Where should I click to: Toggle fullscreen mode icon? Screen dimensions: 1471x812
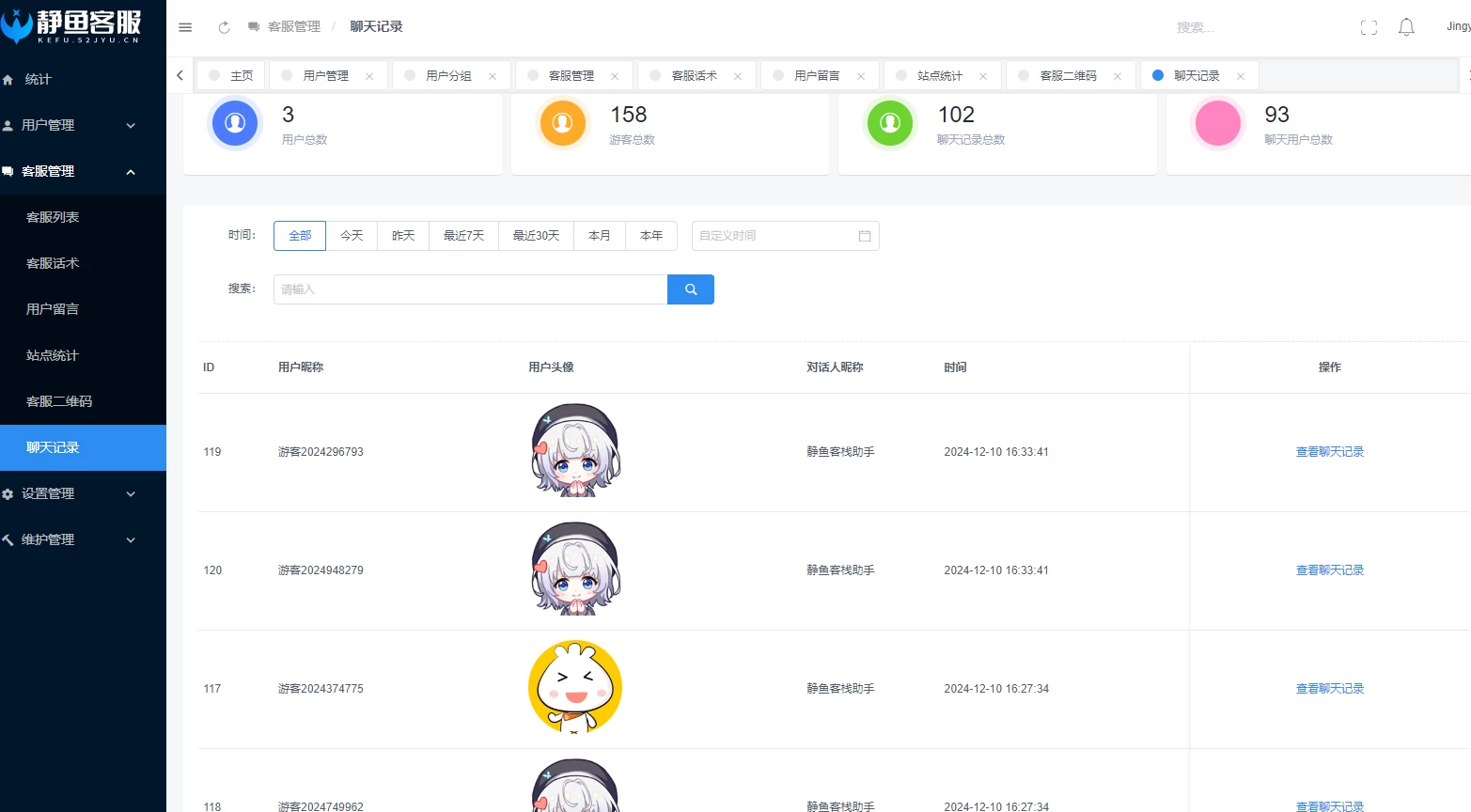pos(1369,27)
